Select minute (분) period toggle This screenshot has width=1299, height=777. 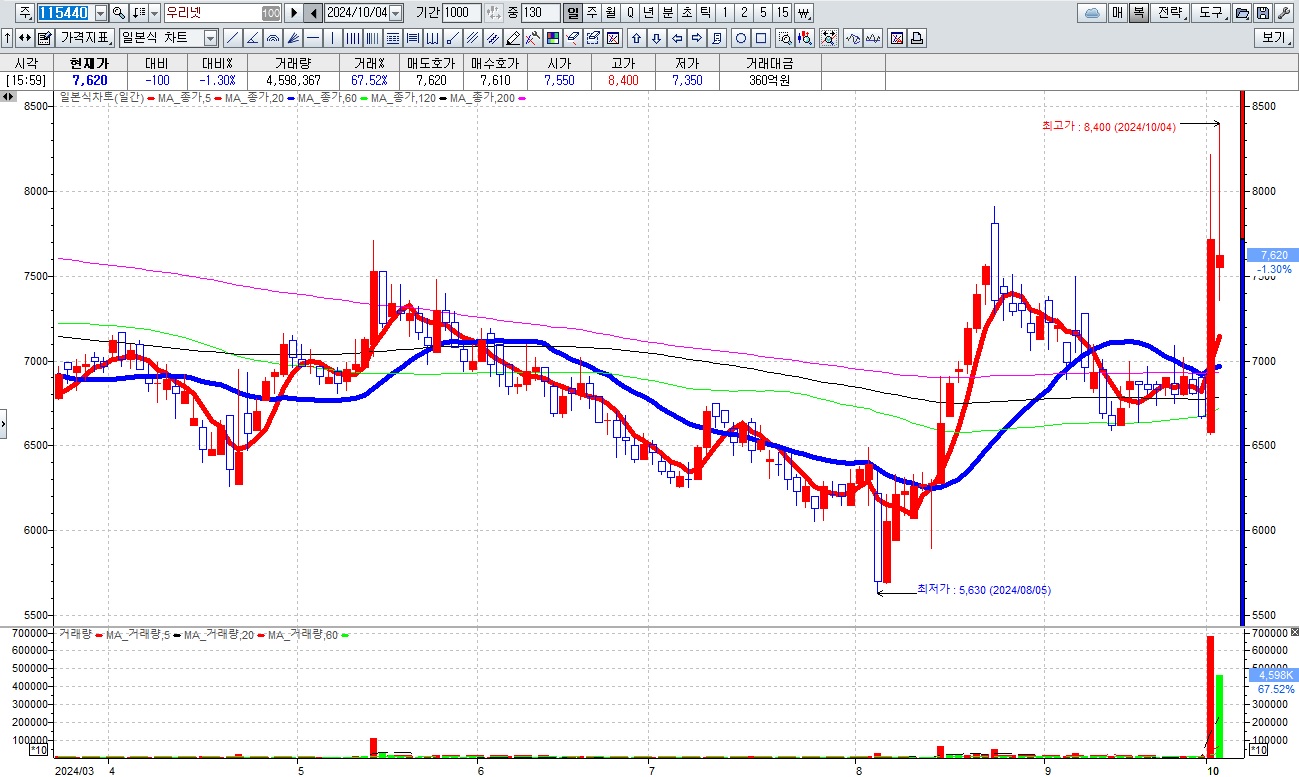click(667, 13)
